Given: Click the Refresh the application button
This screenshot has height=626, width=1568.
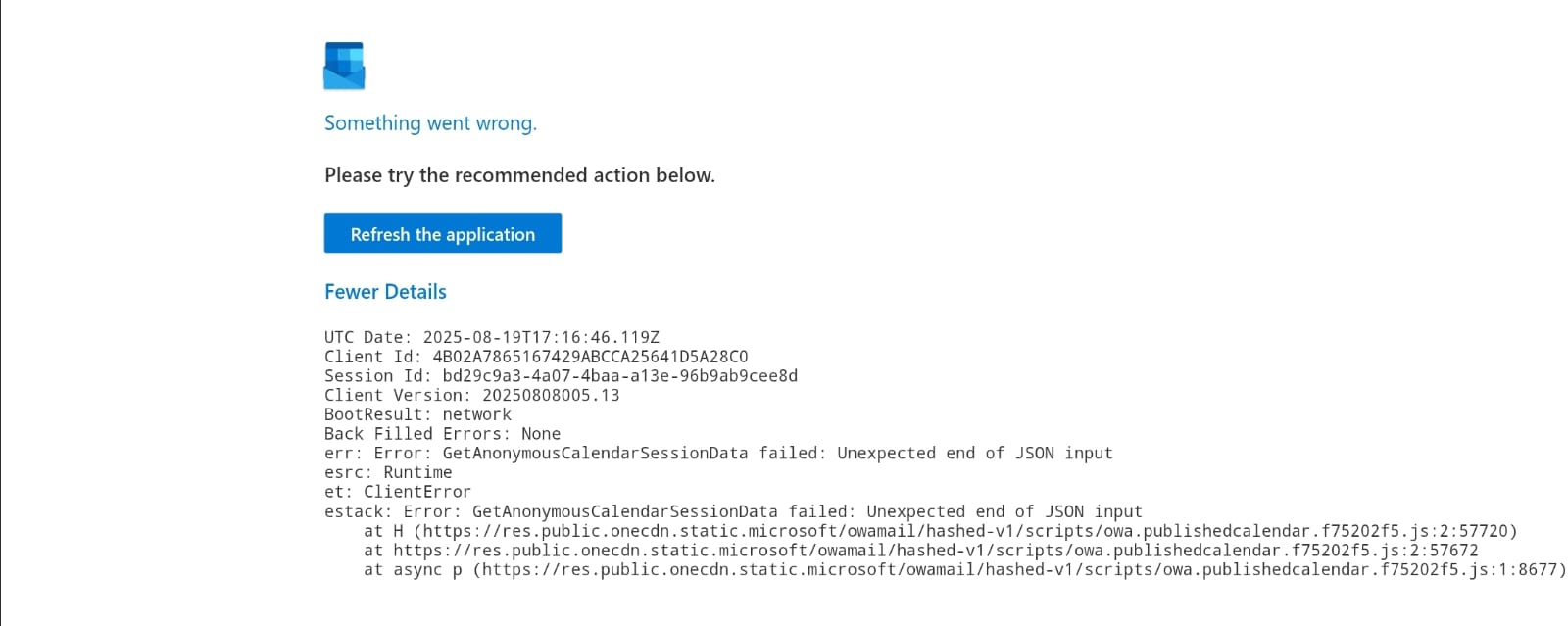Looking at the screenshot, I should 443,233.
